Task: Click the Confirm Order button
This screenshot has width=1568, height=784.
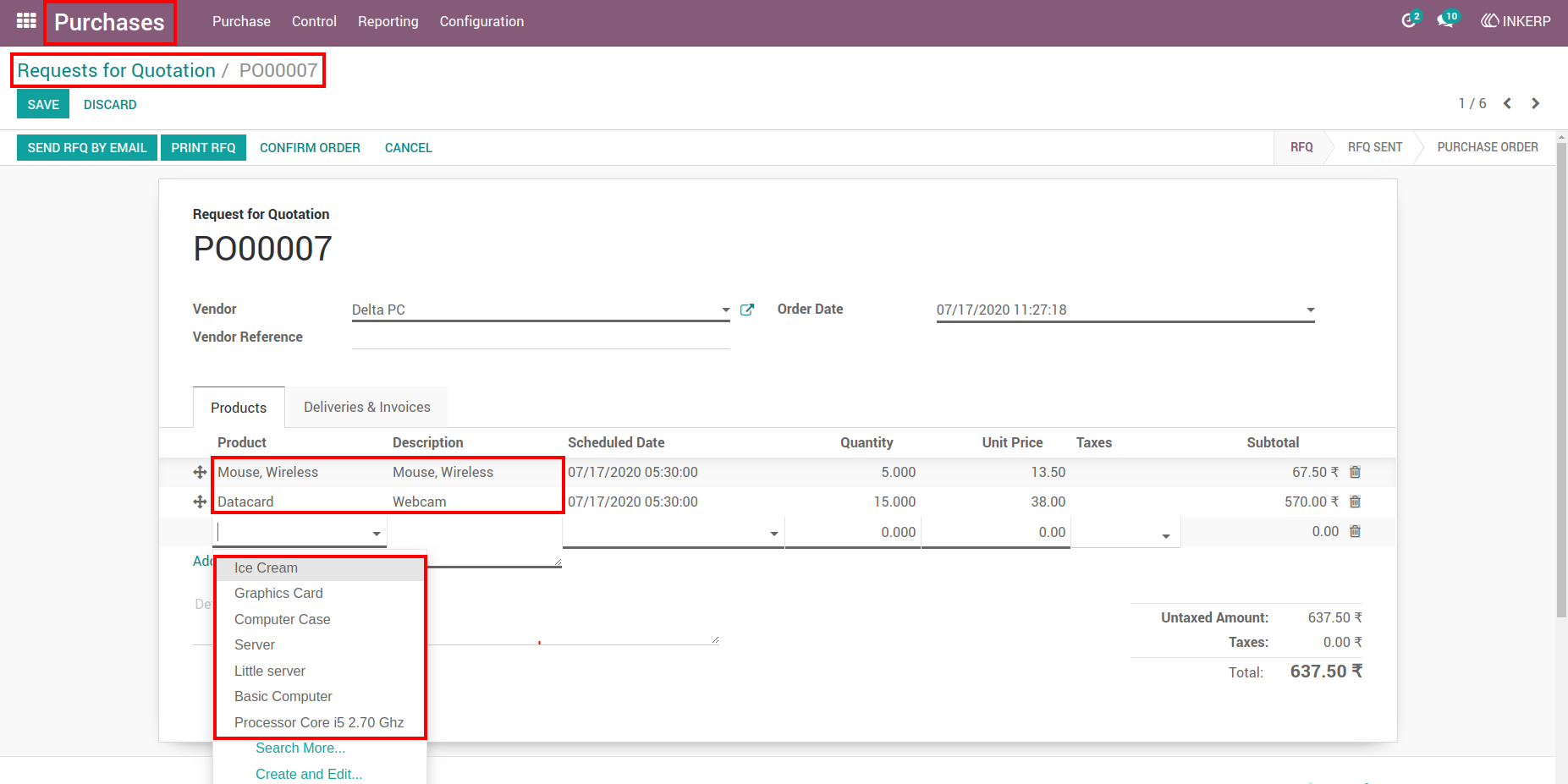Action: (310, 147)
